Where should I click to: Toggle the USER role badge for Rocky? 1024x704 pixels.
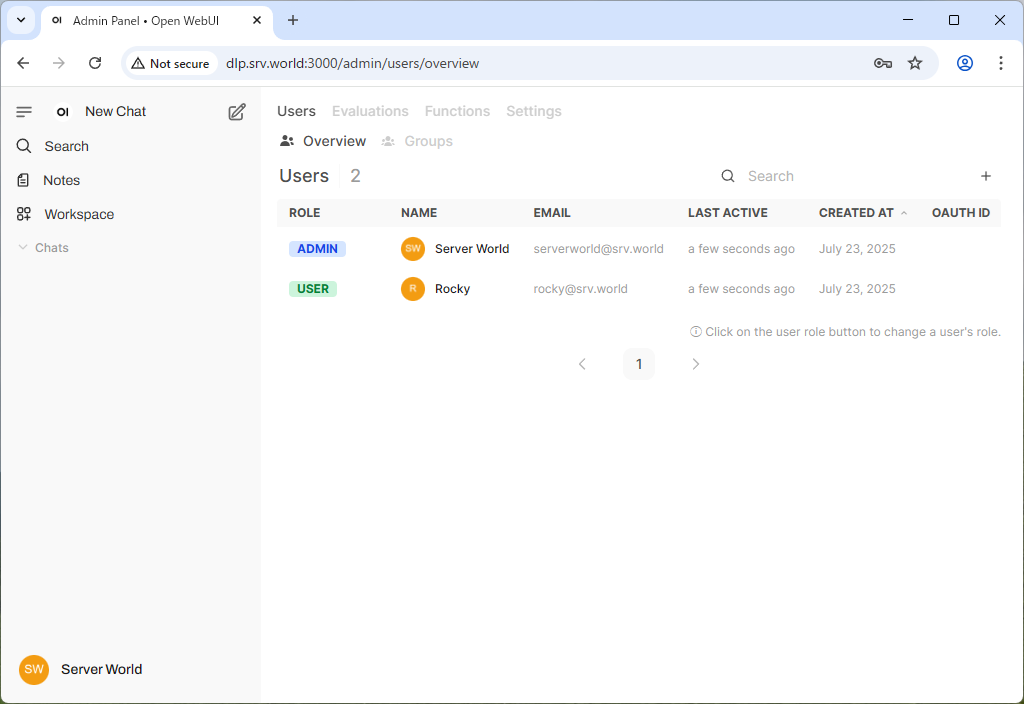(313, 289)
